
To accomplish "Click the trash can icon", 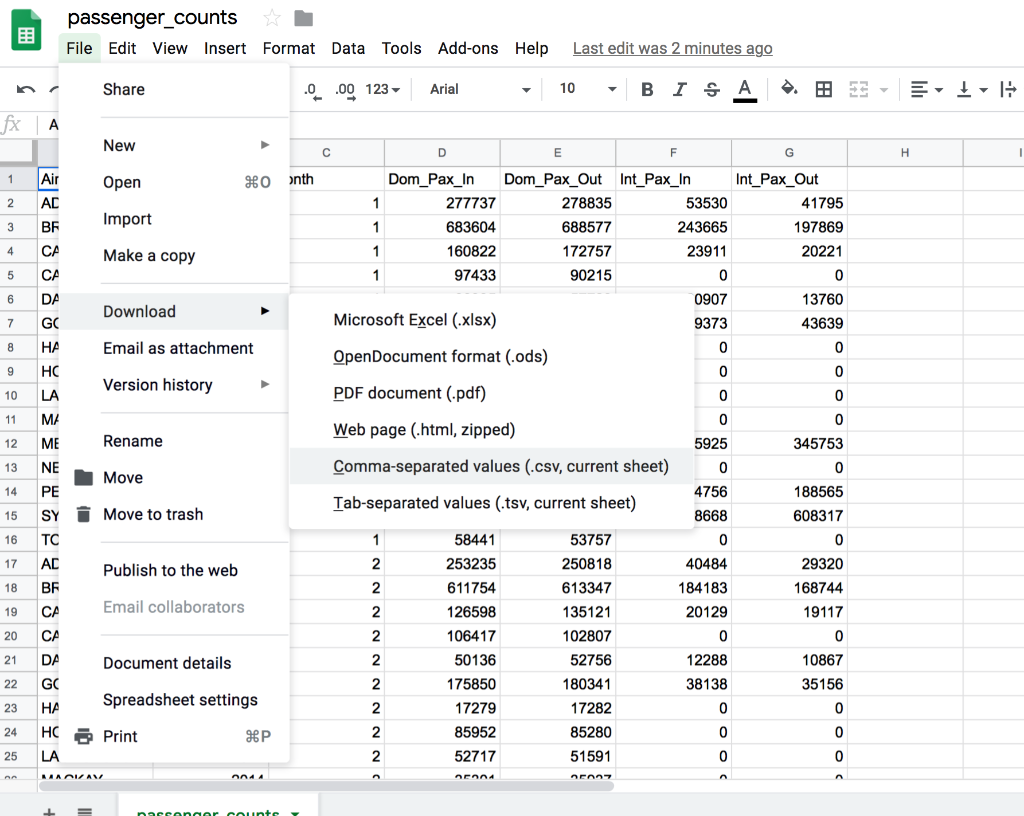I will [x=84, y=514].
